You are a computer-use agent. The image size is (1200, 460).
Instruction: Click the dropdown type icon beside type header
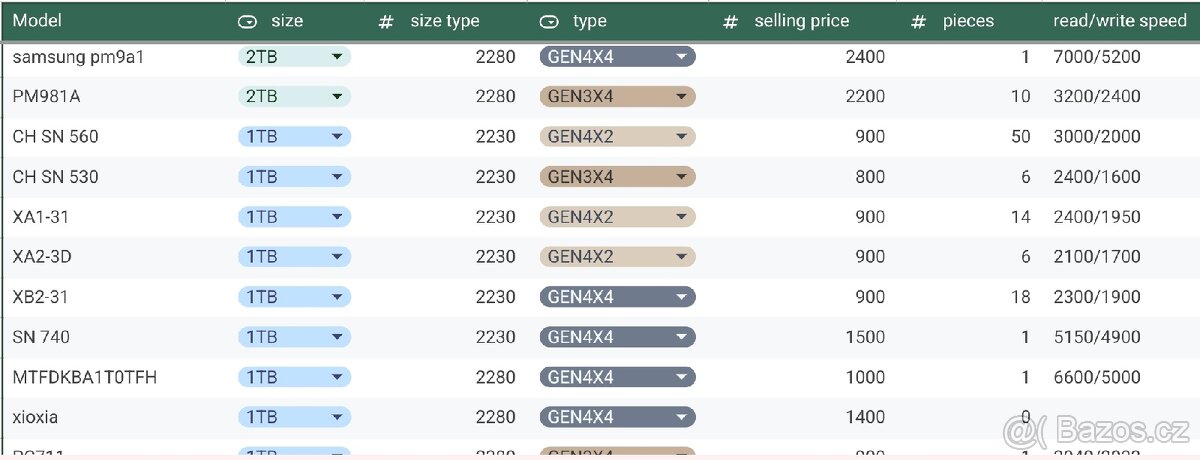click(x=549, y=21)
